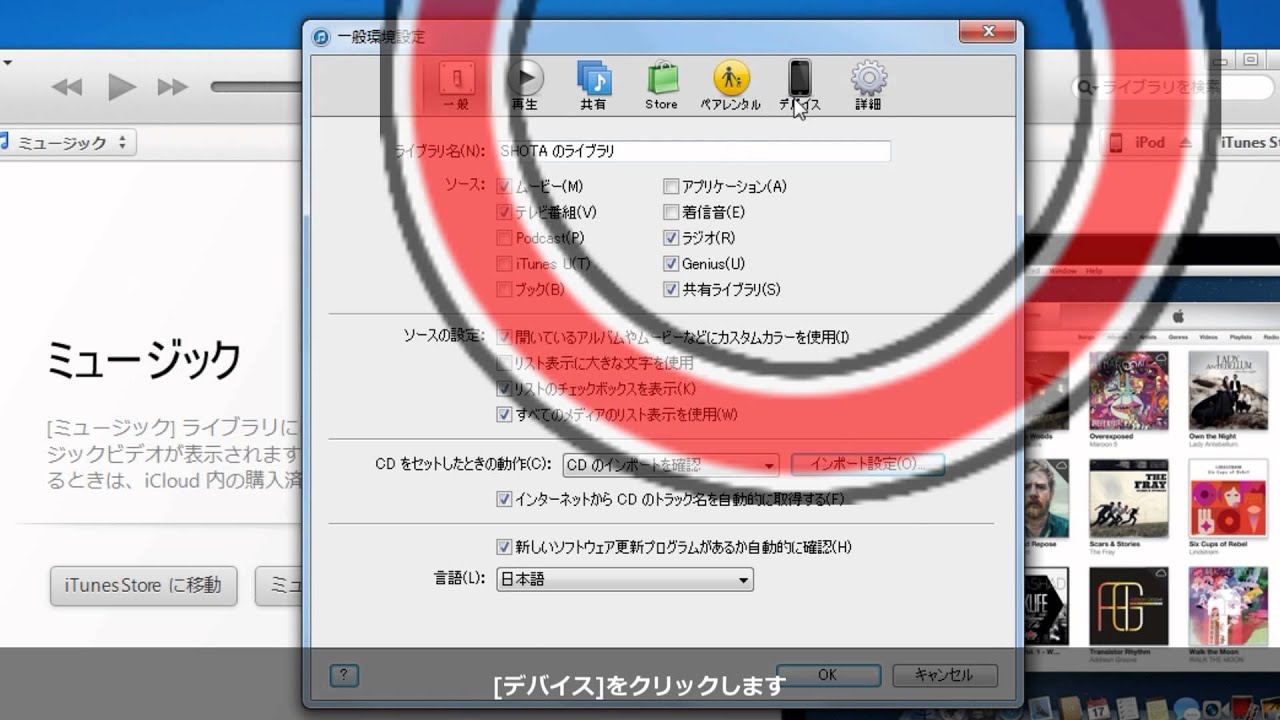Click the ライブラリ名(N) text field
Screen dimensions: 1280x720
[x=693, y=151]
